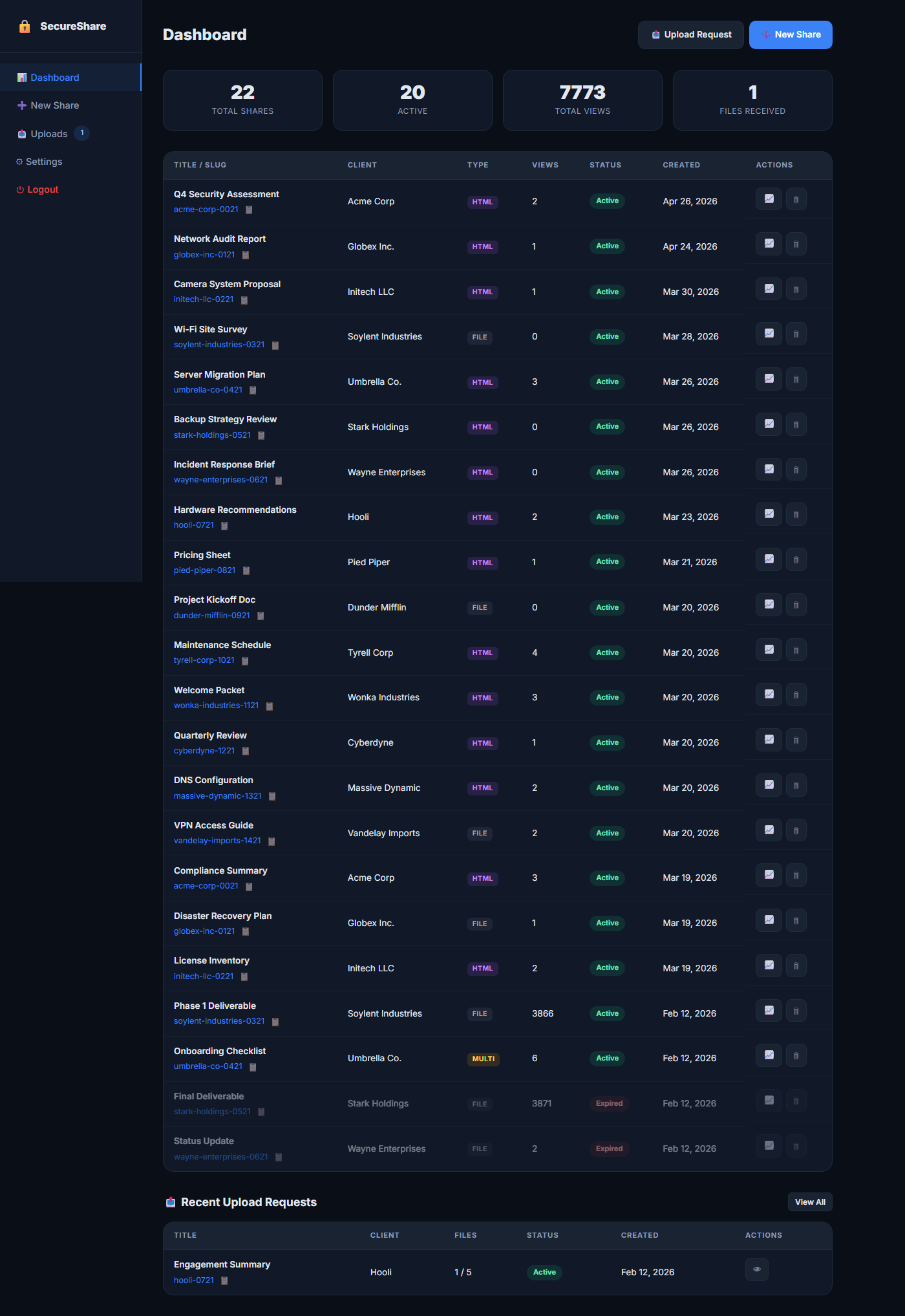Click the Upload Request button
Screen dimensions: 905x1316
coord(691,35)
